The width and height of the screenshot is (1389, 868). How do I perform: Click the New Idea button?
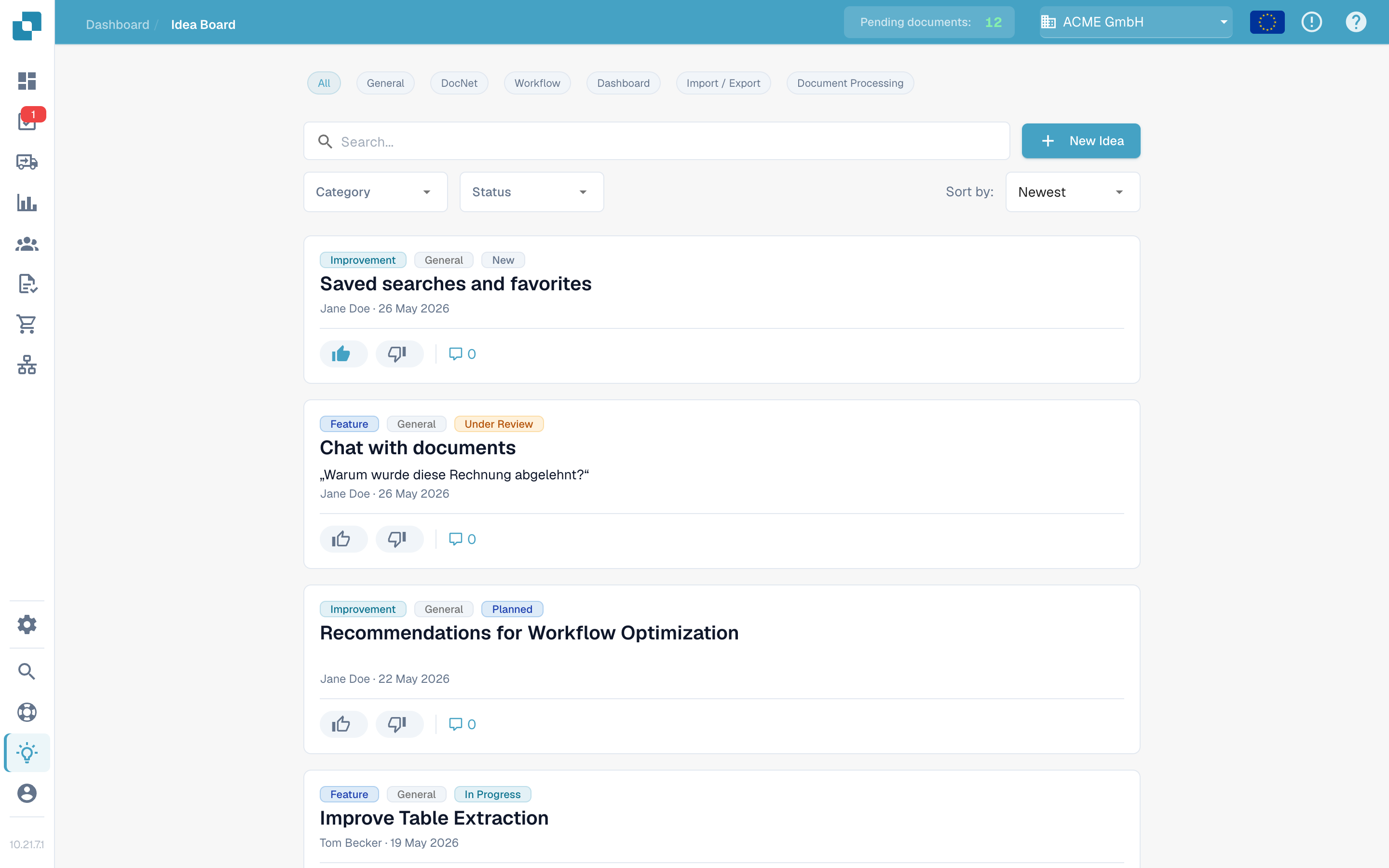point(1081,141)
